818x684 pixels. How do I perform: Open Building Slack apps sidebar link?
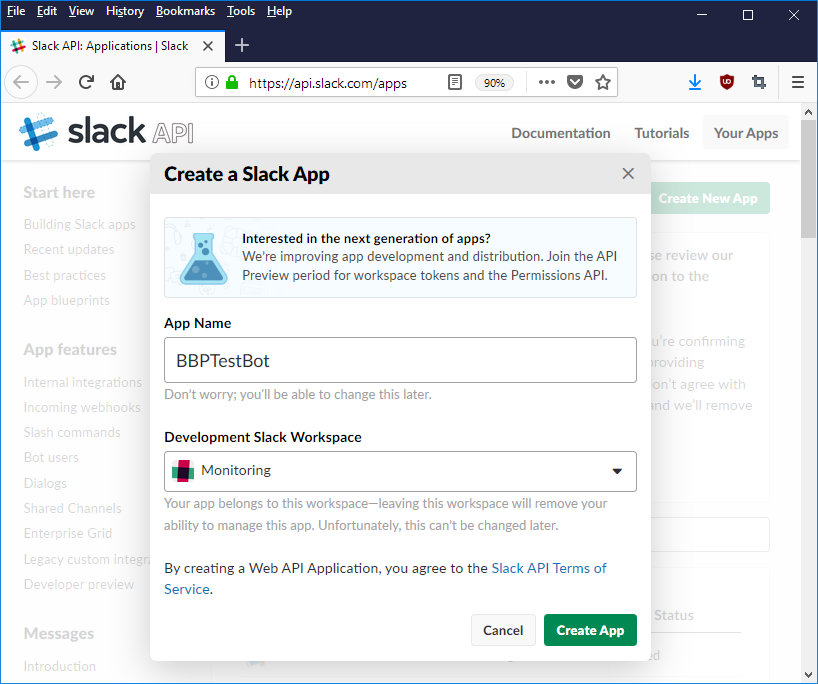click(x=79, y=224)
